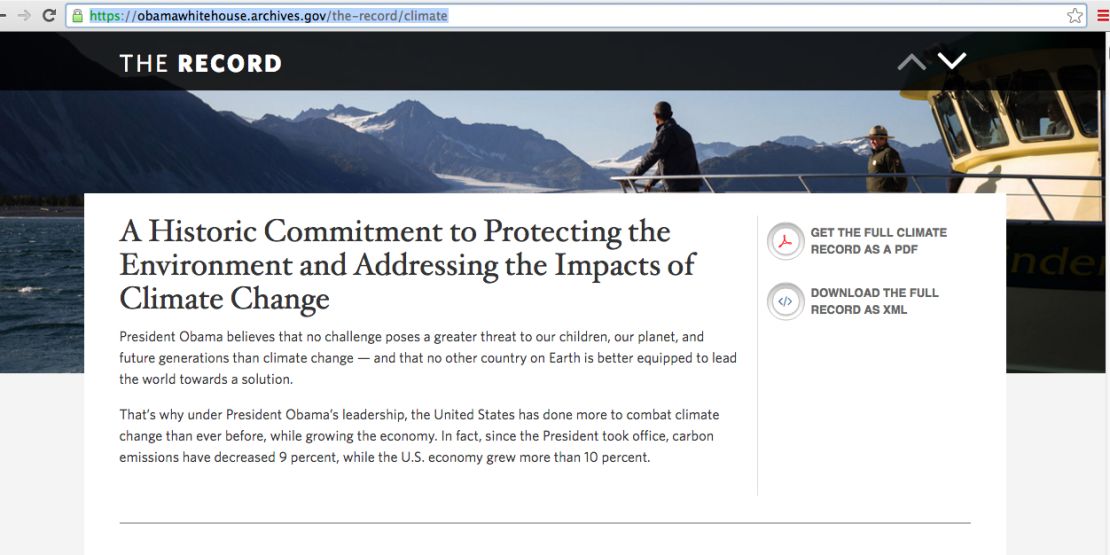
Task: Click the red PDF download icon
Action: [785, 241]
